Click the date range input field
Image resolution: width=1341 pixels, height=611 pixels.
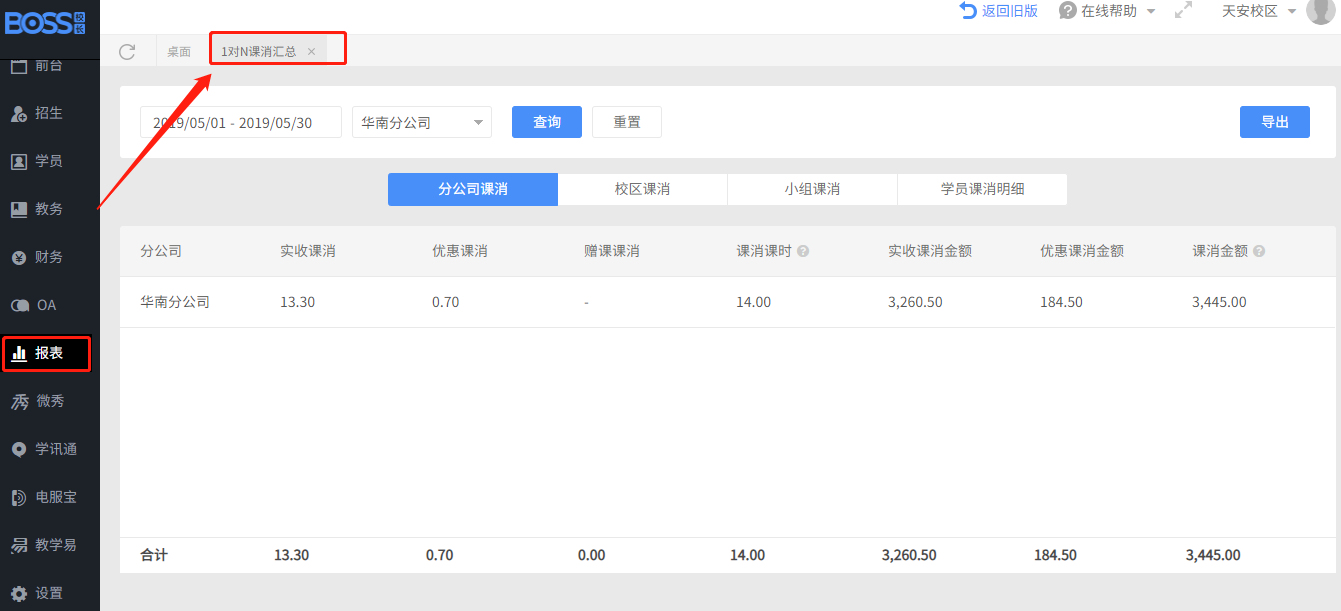(x=240, y=123)
